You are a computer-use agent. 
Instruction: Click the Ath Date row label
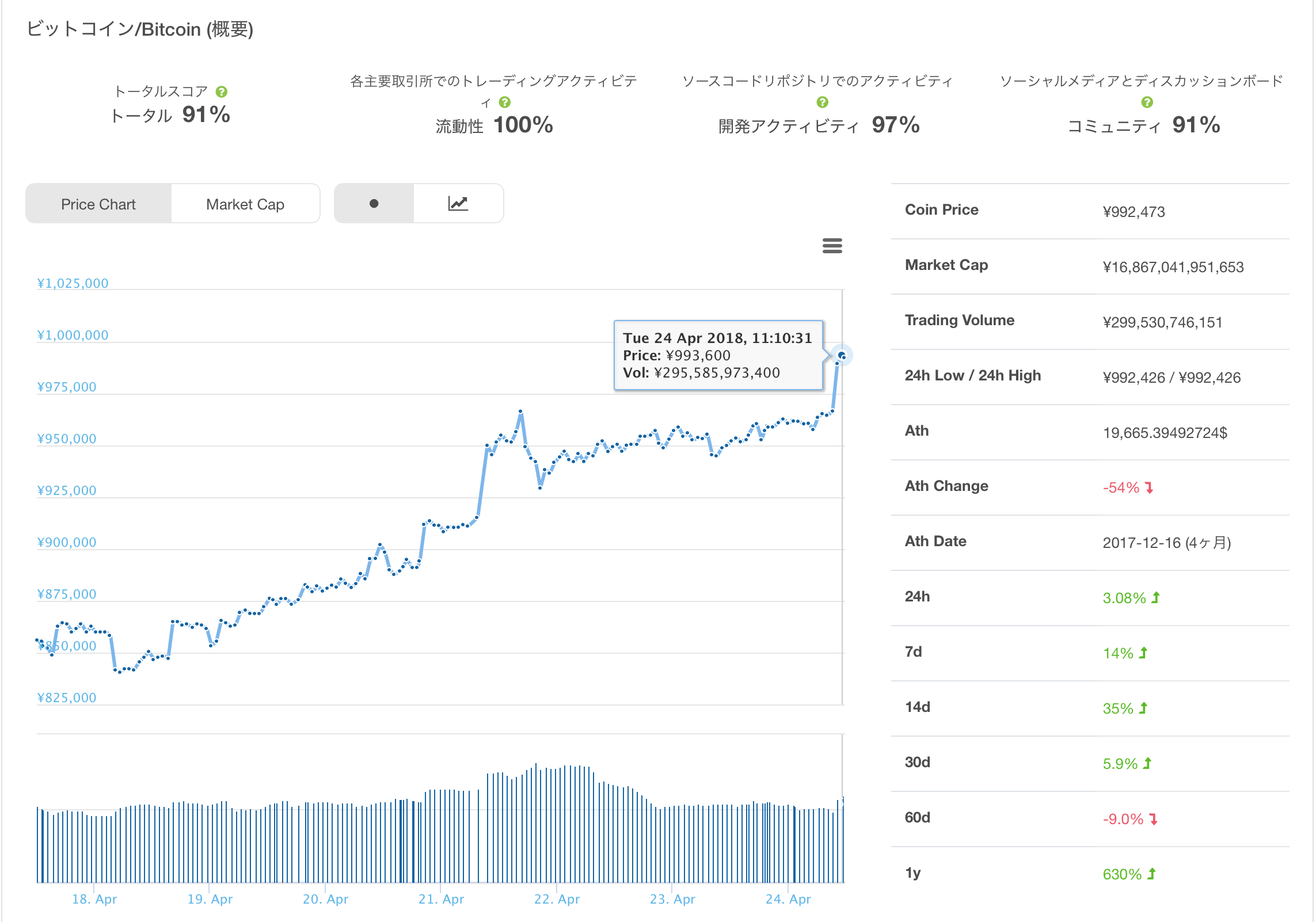point(935,541)
